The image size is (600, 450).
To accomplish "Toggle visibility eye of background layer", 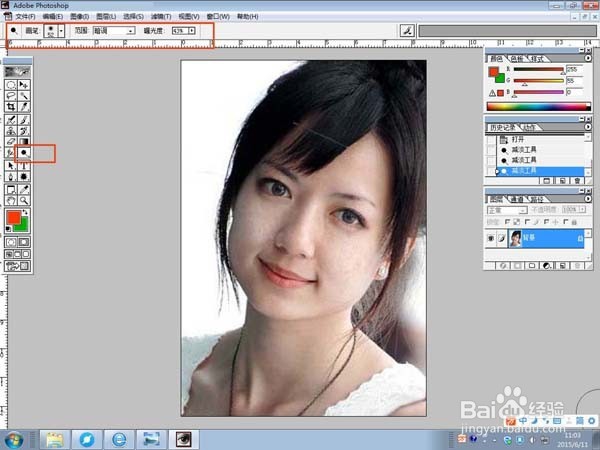I will coord(491,238).
